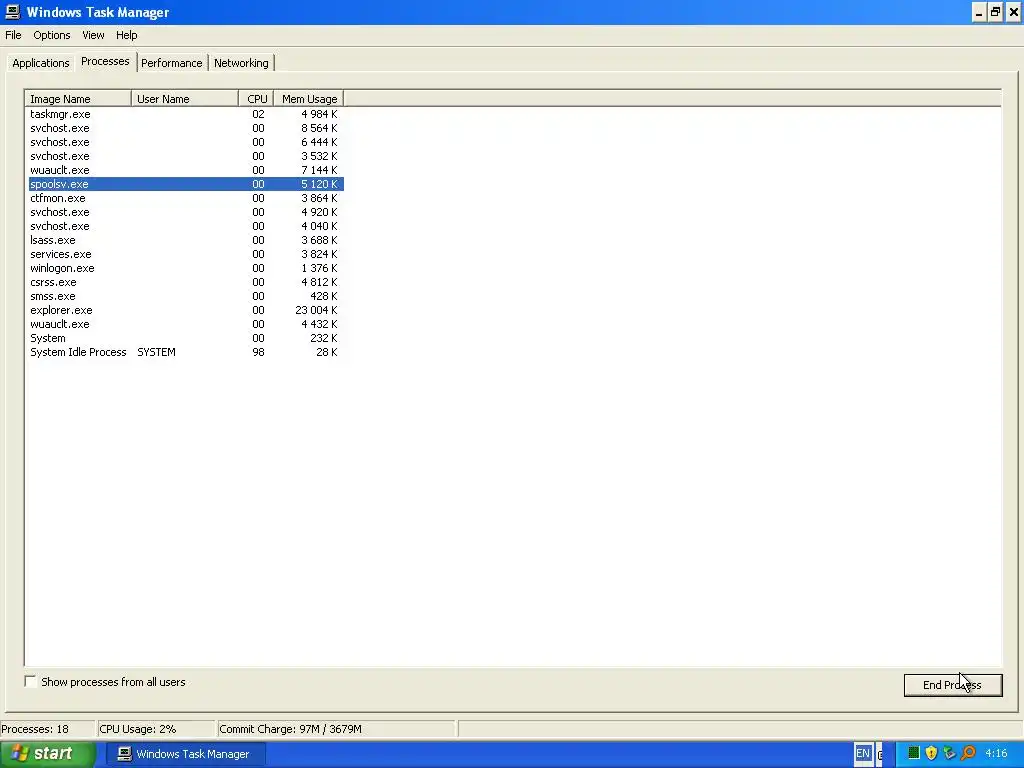Click the Task Manager title bar icon

pyautogui.click(x=12, y=12)
